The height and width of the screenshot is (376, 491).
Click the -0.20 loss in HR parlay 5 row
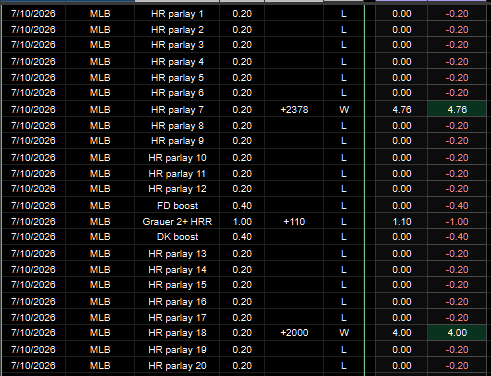pyautogui.click(x=457, y=78)
